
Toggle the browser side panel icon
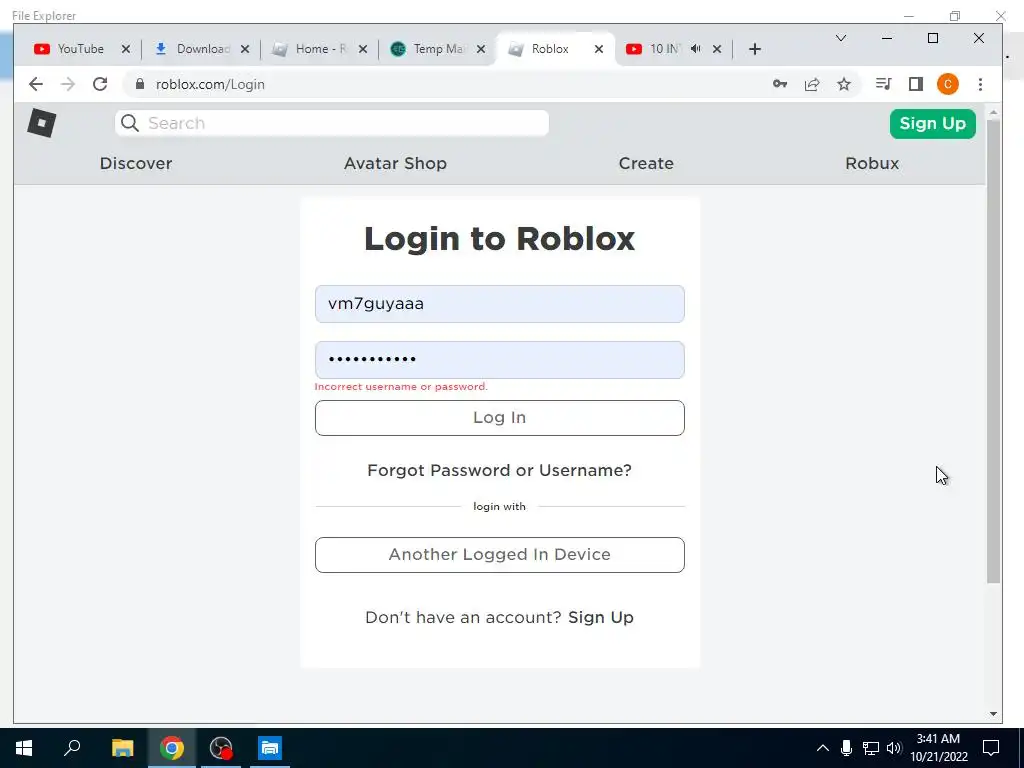click(916, 84)
